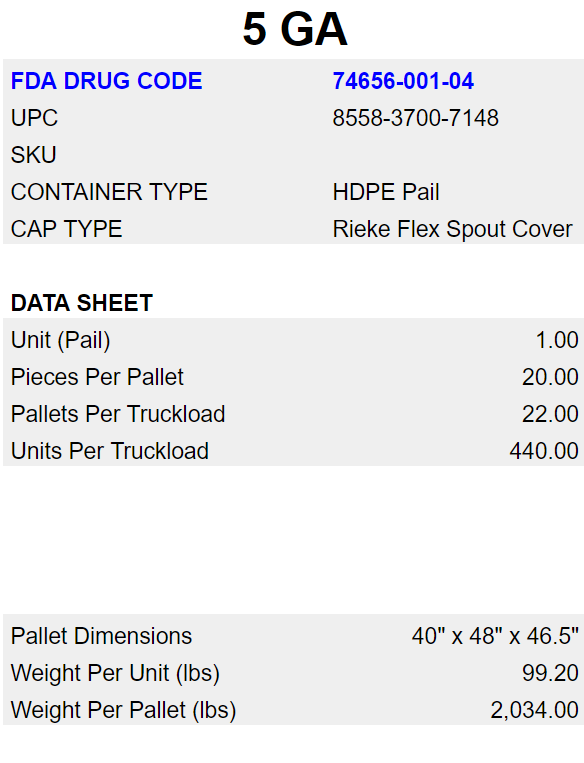Click the Units Per Truckload label
Screen dimensions: 584x763
point(110,451)
